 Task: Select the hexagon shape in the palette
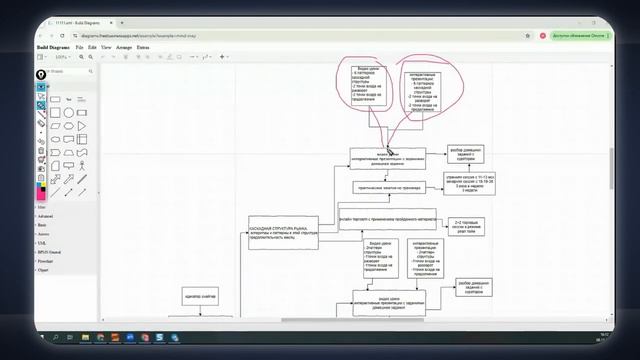click(69, 126)
